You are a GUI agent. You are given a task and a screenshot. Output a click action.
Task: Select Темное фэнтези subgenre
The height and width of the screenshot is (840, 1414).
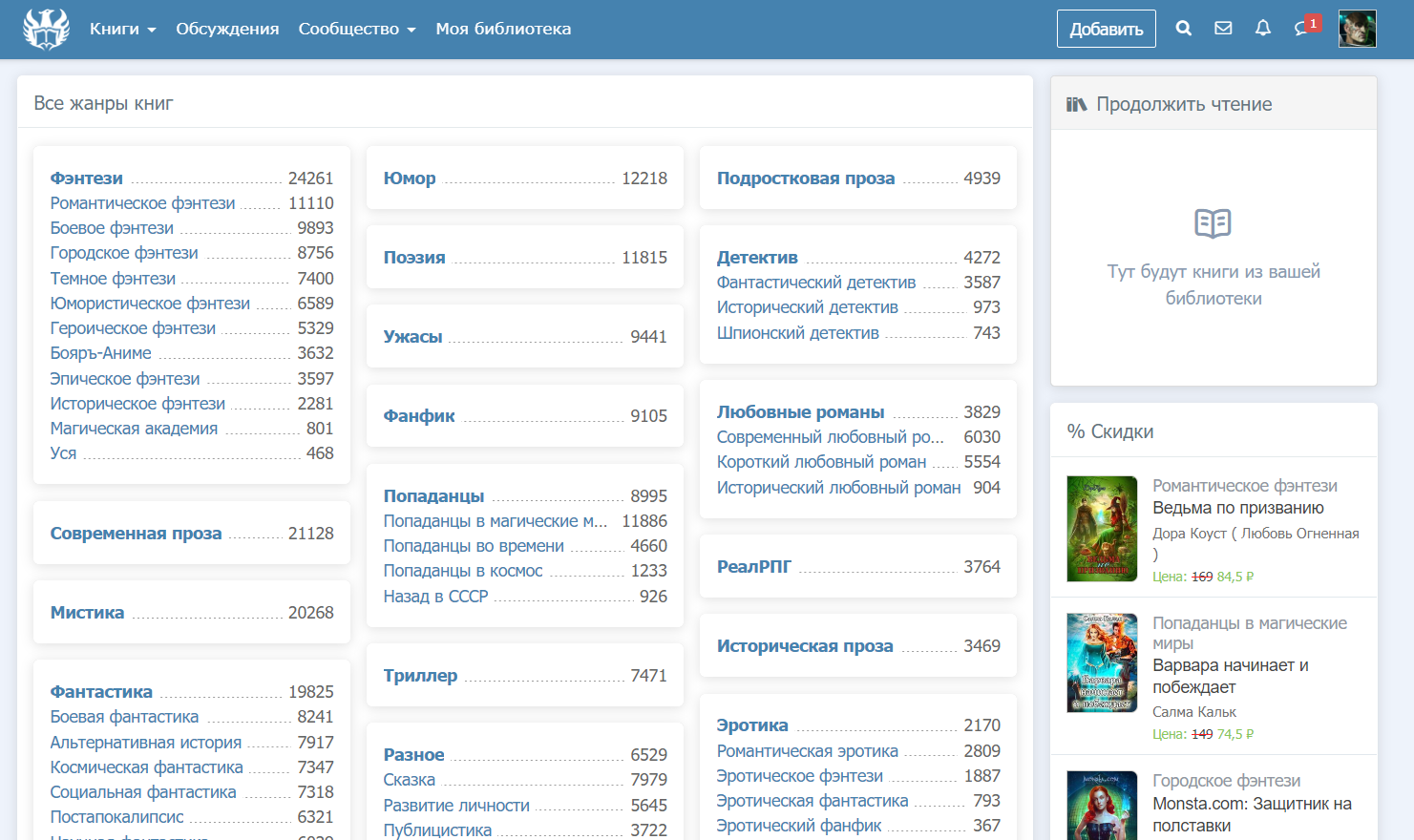coord(113,279)
